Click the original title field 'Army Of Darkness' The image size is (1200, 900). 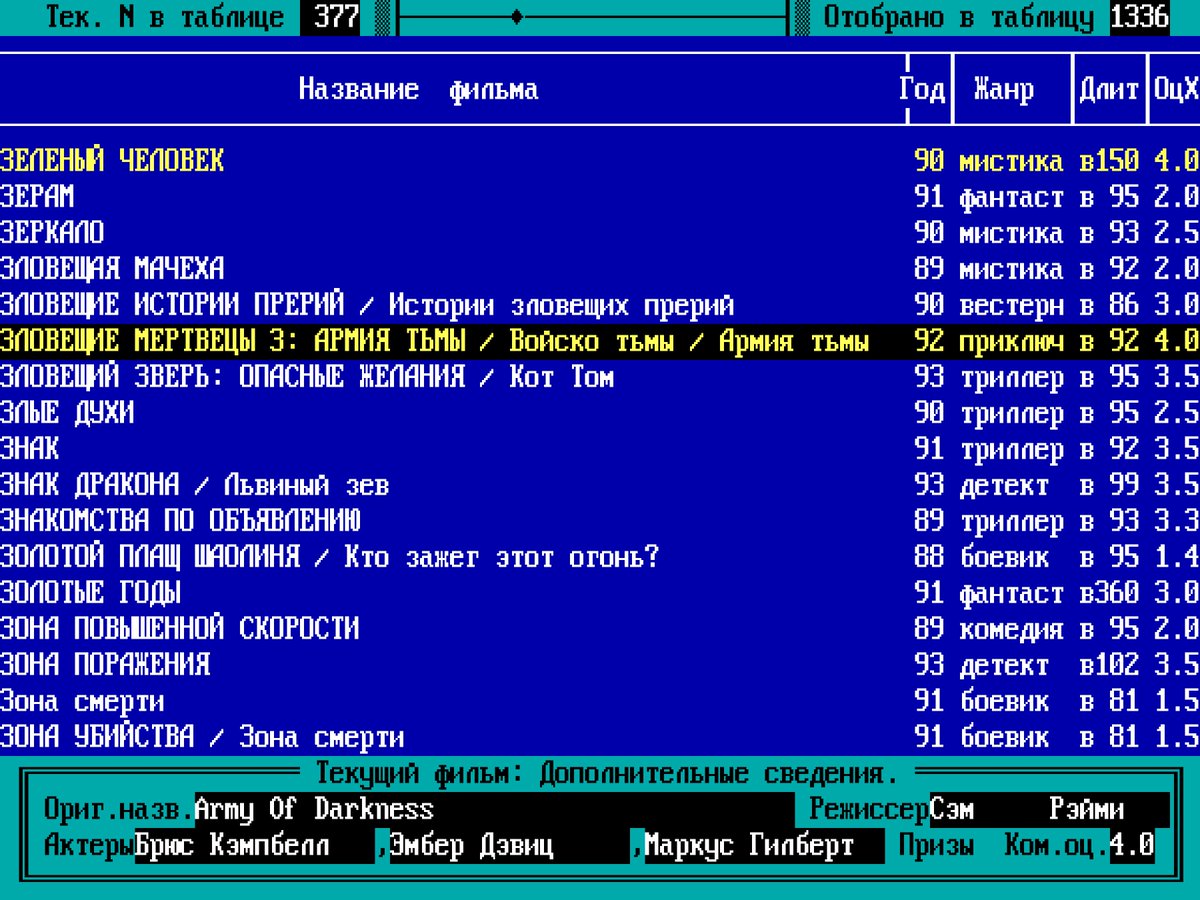495,809
